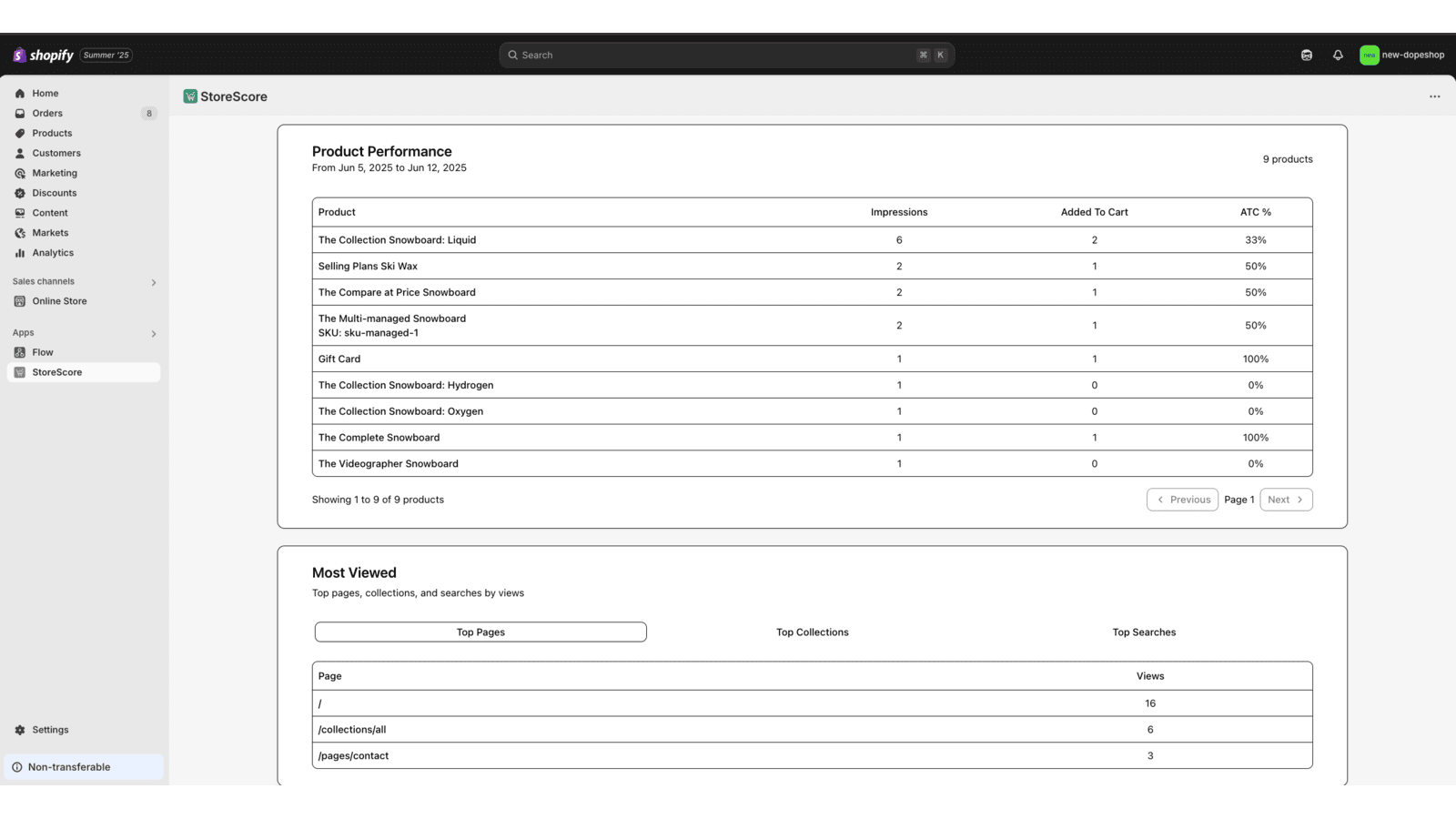This screenshot has height=819, width=1456.
Task: Switch to the Top Searches tab
Action: [1144, 632]
